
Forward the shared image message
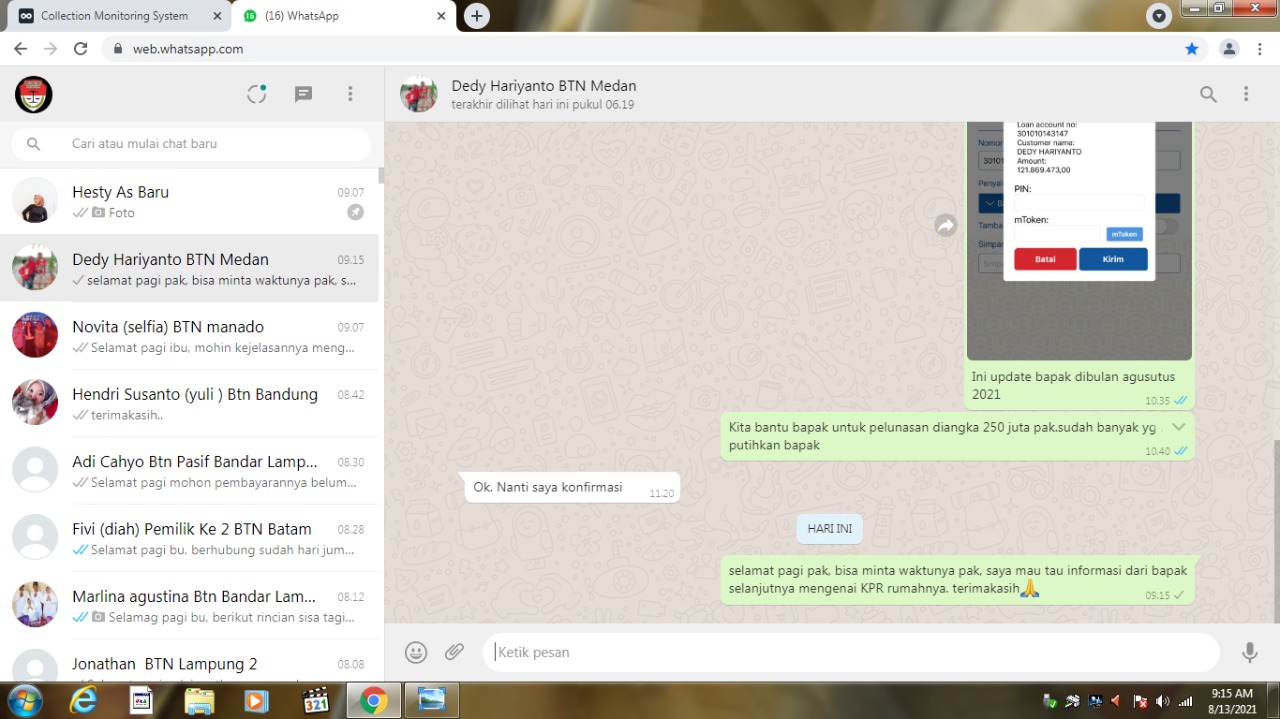(x=946, y=226)
